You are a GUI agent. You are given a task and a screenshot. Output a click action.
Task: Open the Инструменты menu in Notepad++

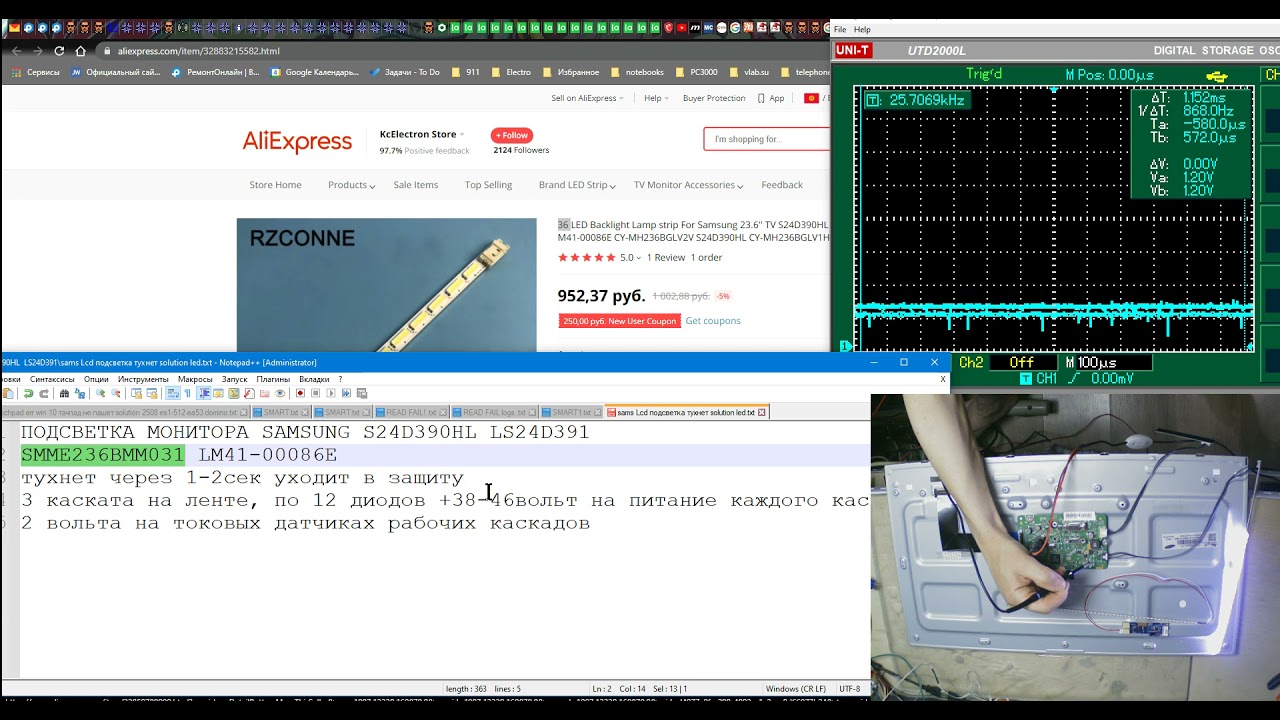coord(143,379)
